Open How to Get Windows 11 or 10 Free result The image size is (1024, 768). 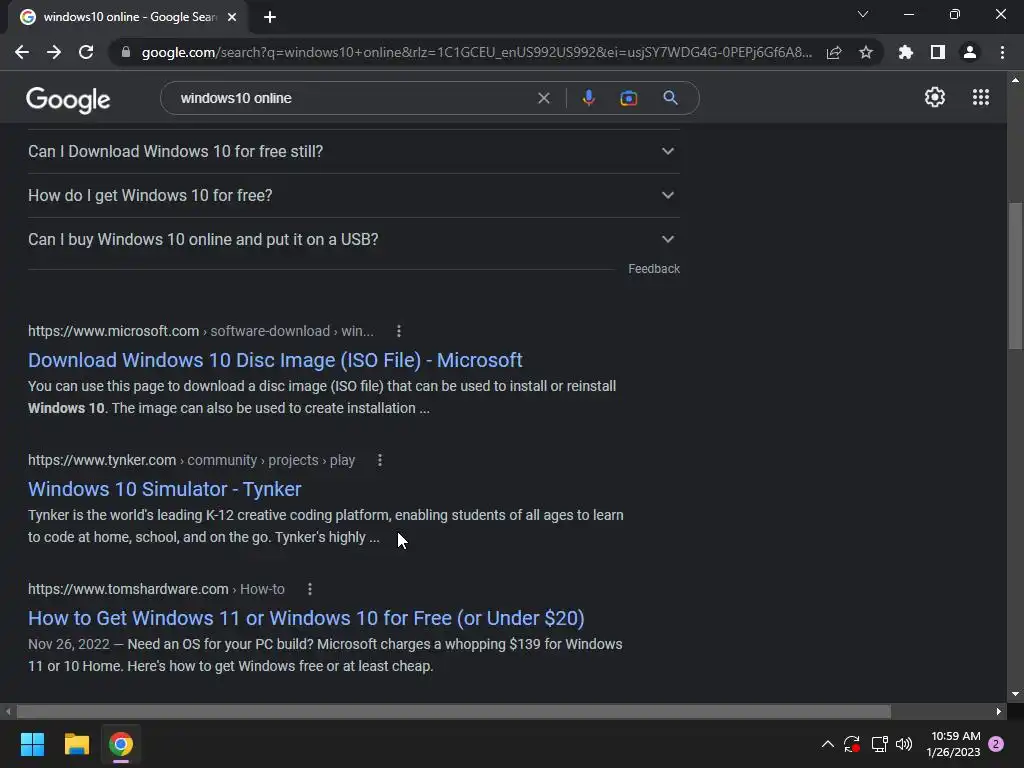[x=306, y=618]
